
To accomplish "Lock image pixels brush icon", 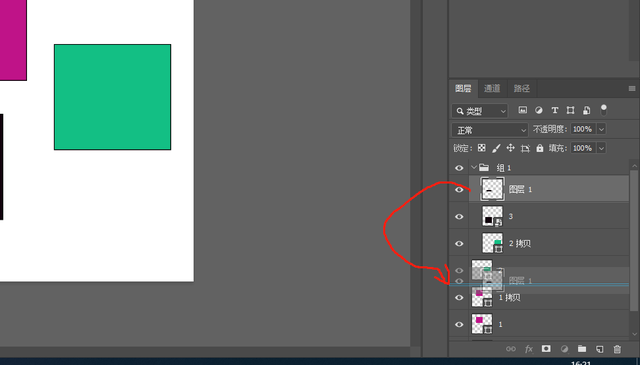I will pos(496,148).
